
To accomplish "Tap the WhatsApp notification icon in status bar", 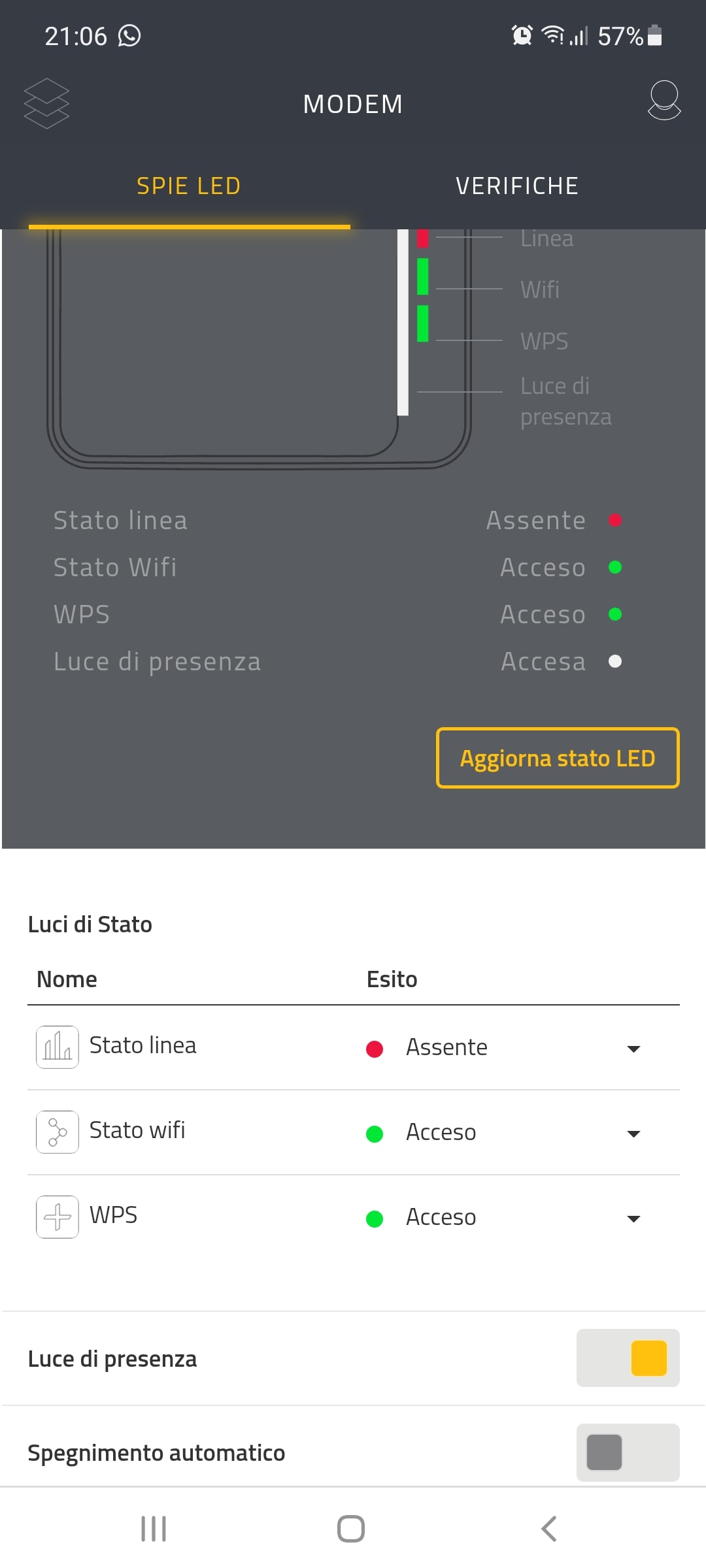I will pos(129,36).
